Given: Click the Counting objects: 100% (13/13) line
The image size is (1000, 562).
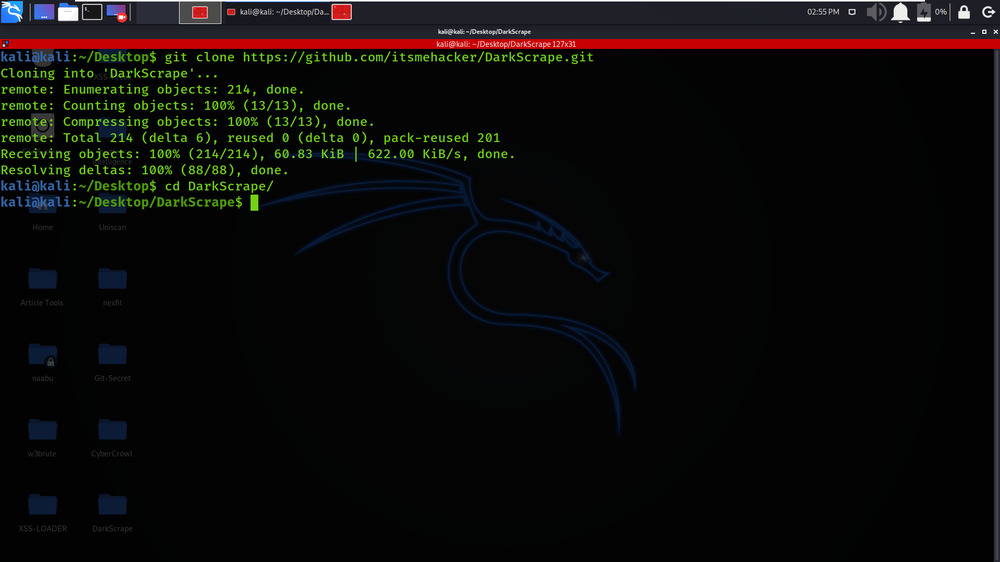Looking at the screenshot, I should (x=175, y=105).
